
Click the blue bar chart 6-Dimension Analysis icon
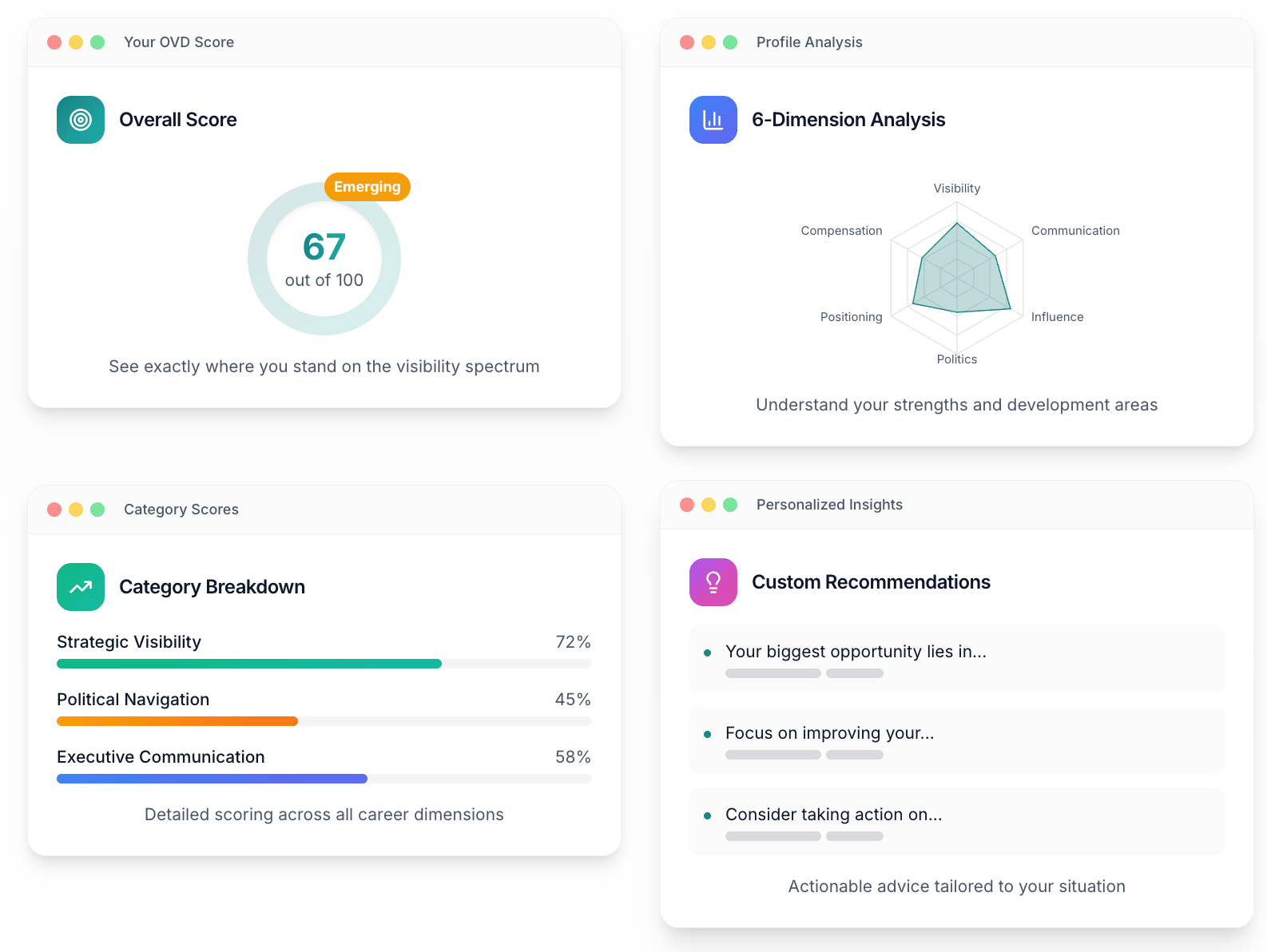click(713, 120)
